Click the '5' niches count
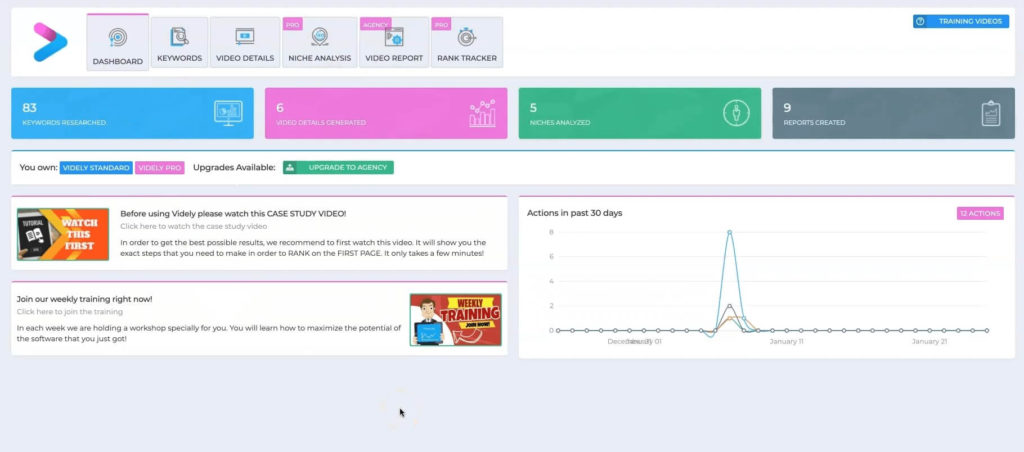Image resolution: width=1024 pixels, height=452 pixels. click(x=533, y=108)
